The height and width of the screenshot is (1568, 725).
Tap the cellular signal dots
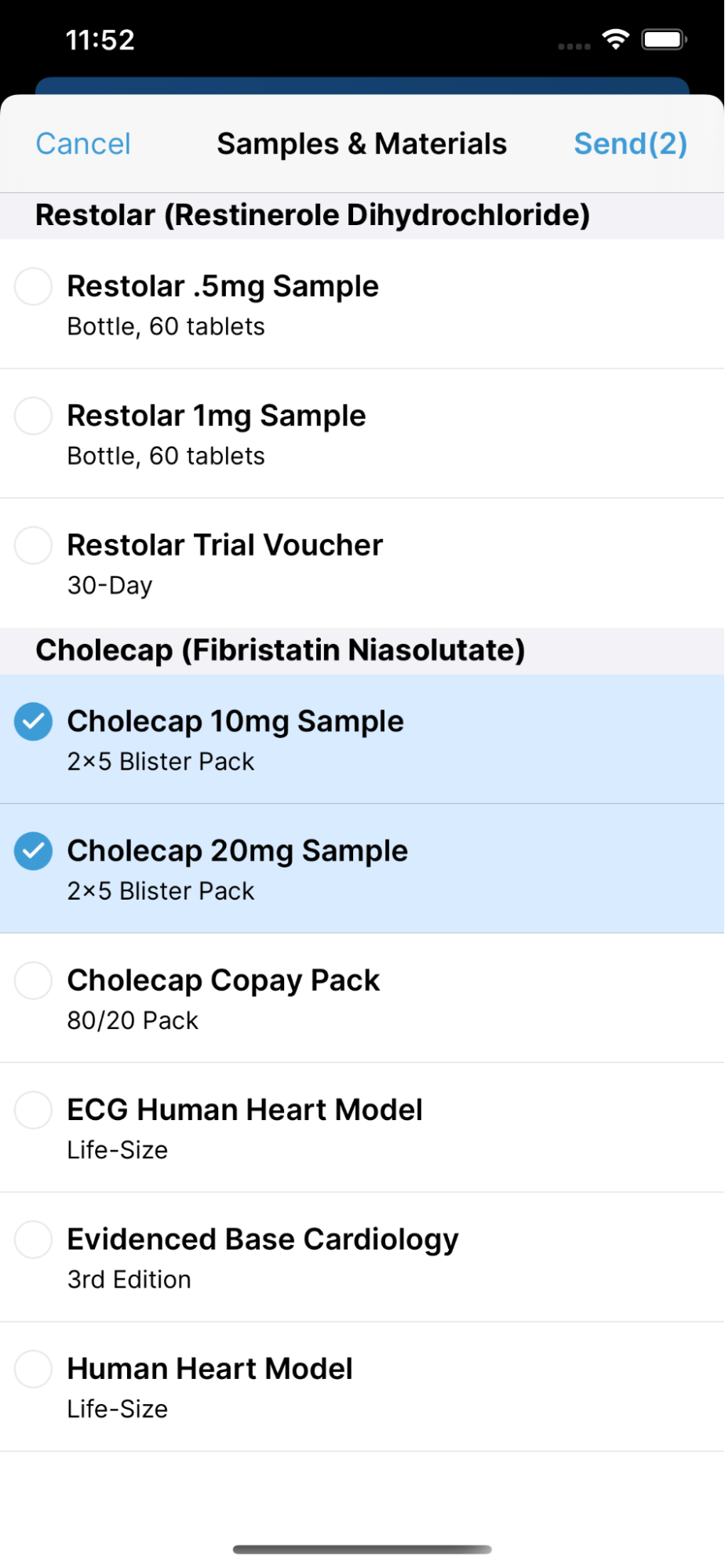[574, 46]
